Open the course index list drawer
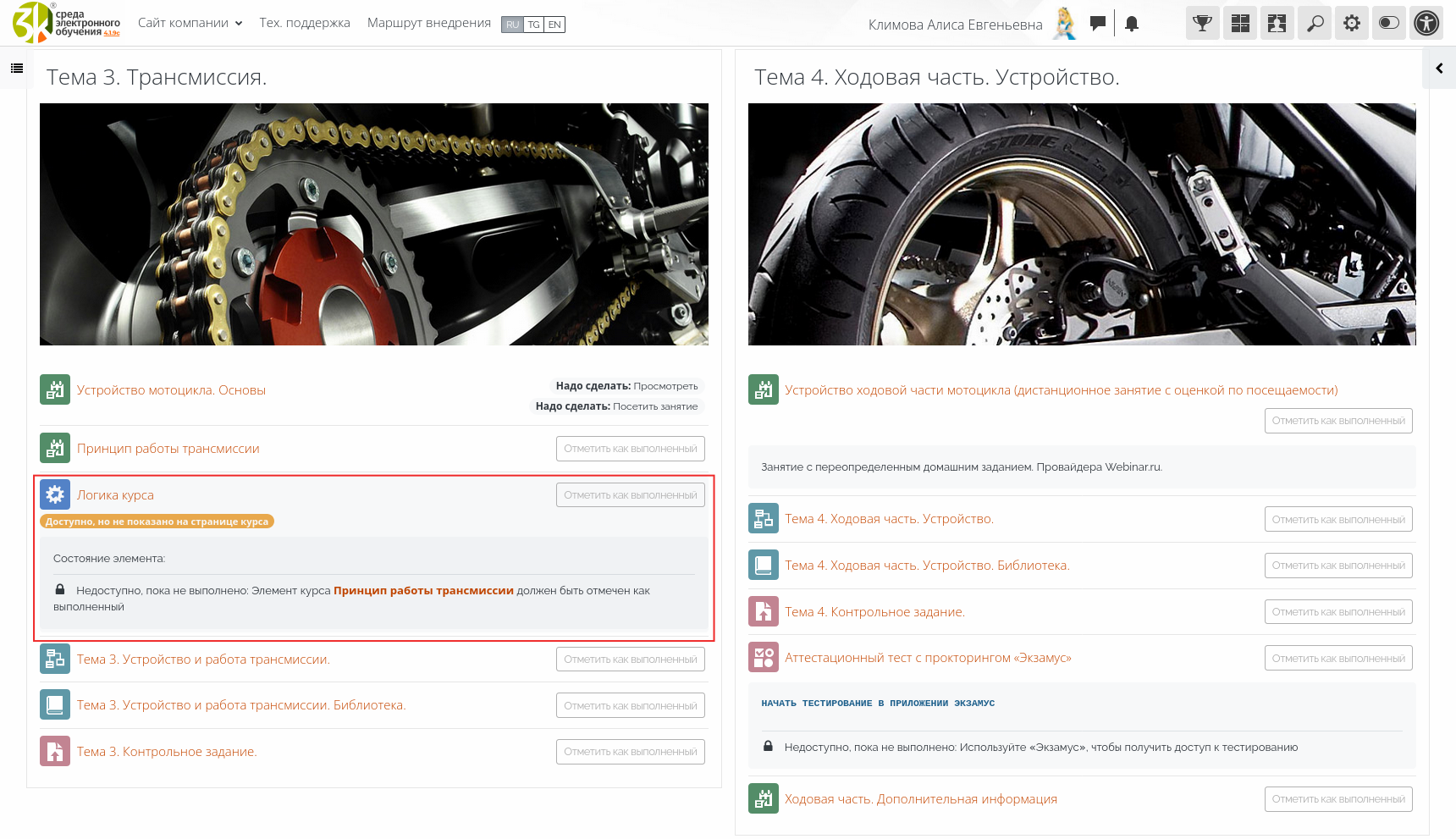1456x839 pixels. pos(17,69)
